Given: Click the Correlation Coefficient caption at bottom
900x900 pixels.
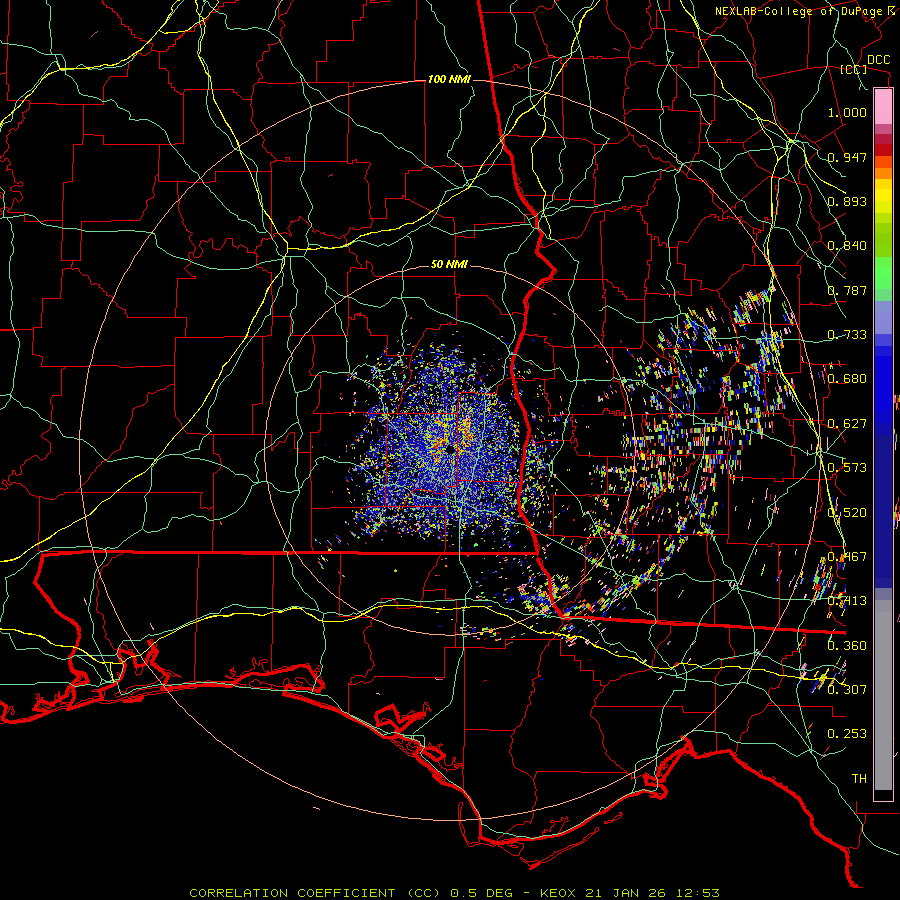Looking at the screenshot, I should tap(454, 893).
